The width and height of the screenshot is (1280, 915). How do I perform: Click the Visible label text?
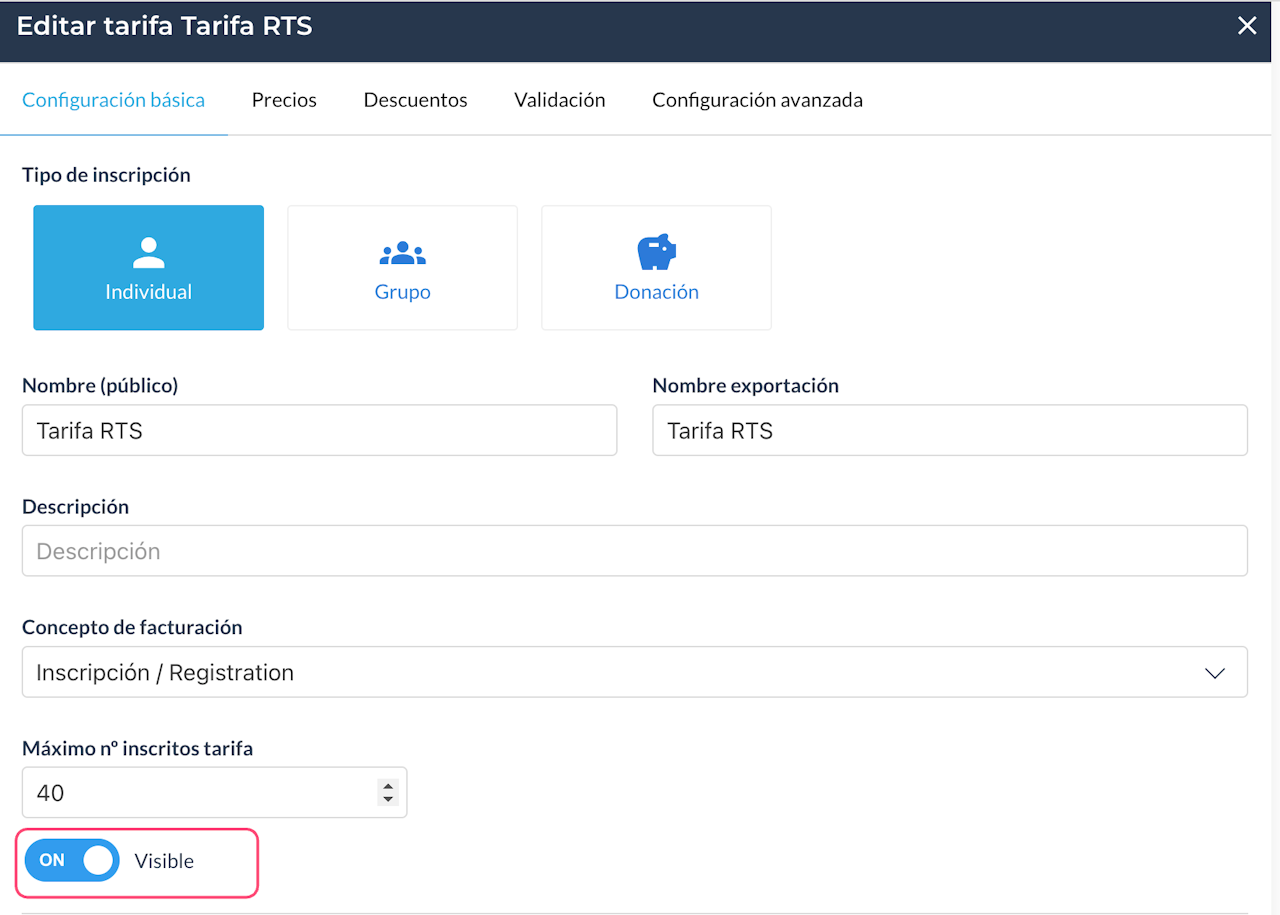pyautogui.click(x=164, y=861)
